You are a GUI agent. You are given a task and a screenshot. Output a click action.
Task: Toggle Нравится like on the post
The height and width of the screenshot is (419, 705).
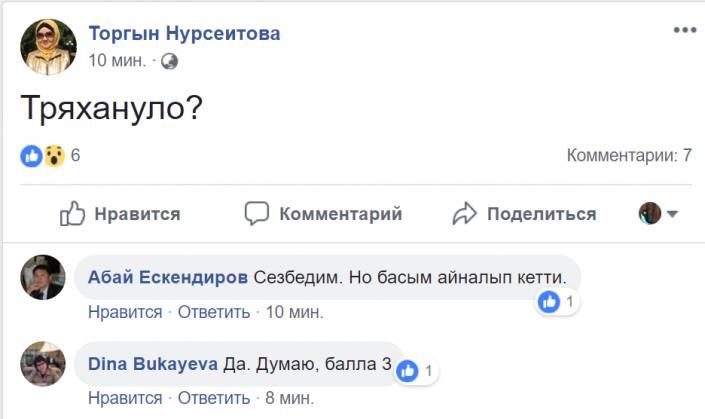pos(120,213)
